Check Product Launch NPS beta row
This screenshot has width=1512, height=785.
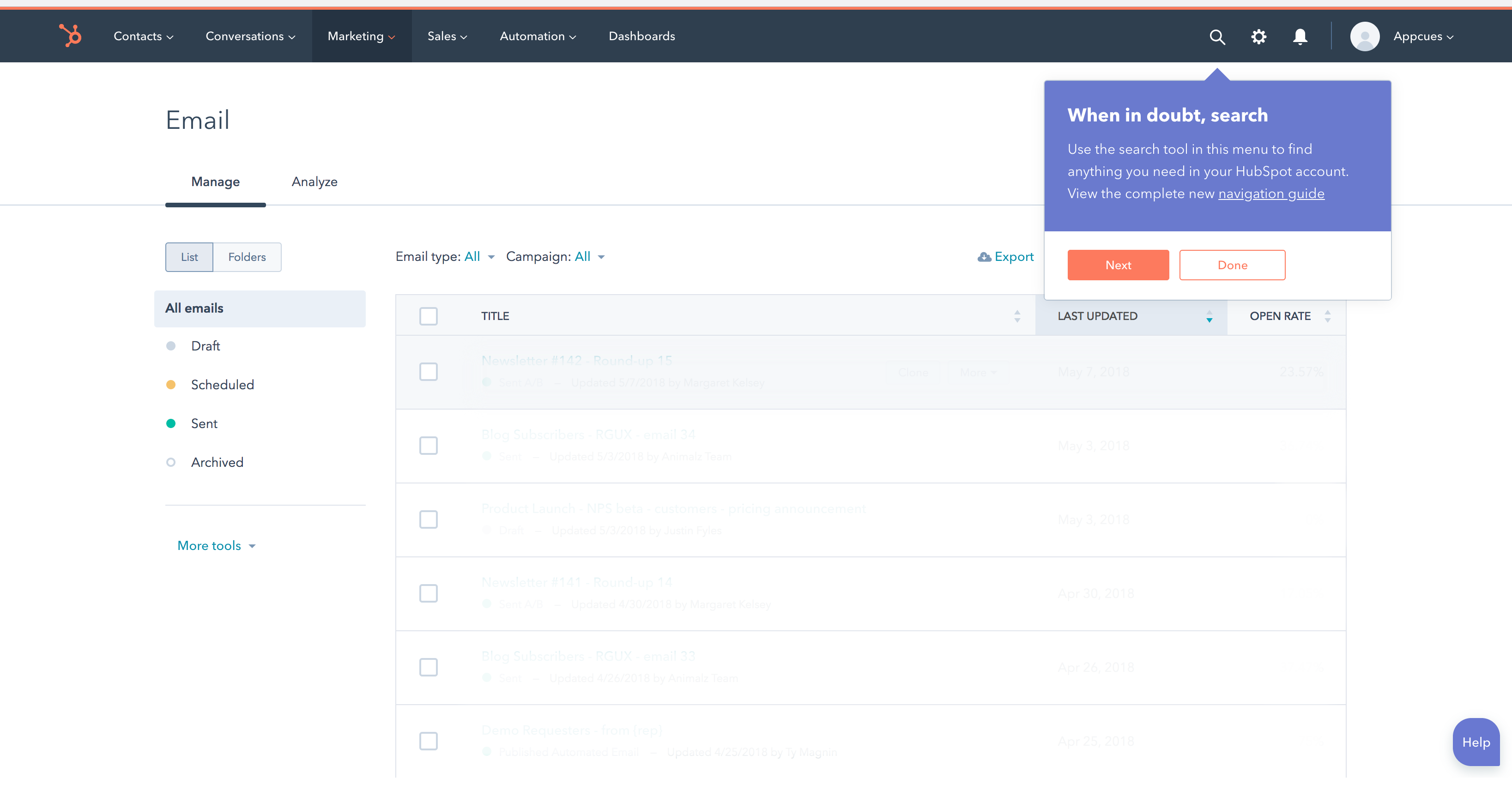click(428, 520)
